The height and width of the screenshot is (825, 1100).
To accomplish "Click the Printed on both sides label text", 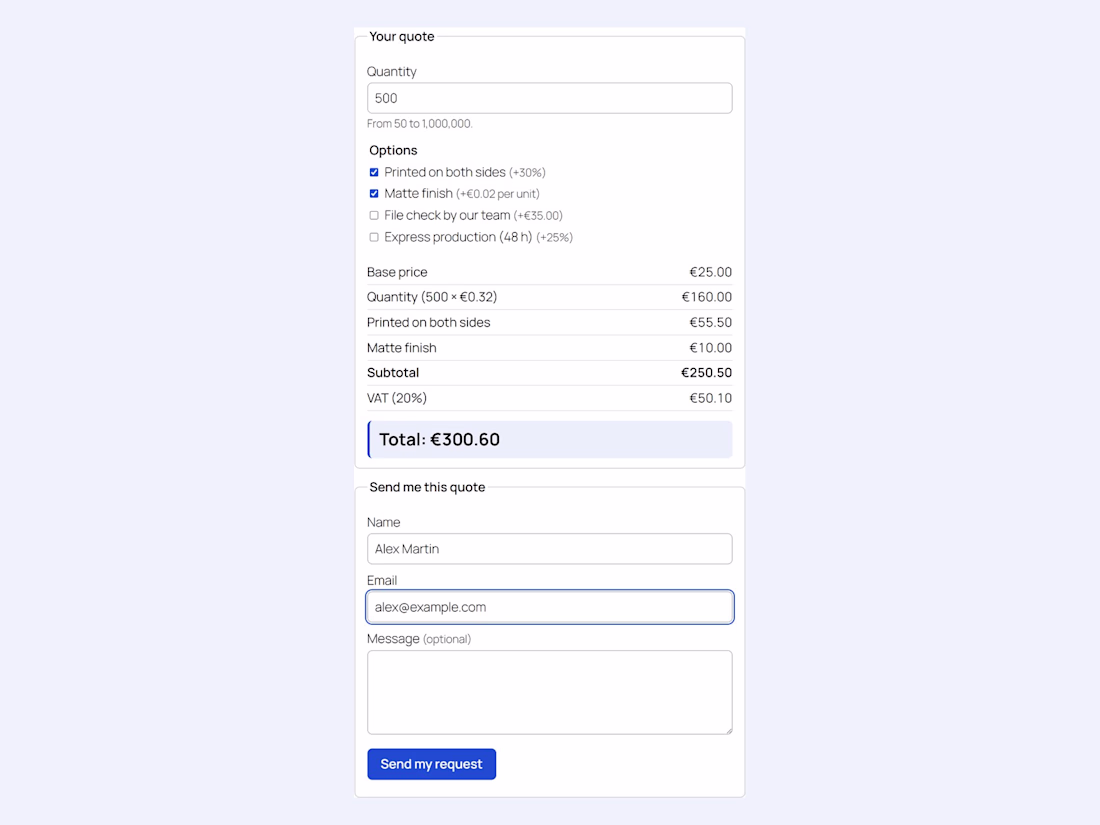I will [x=445, y=173].
